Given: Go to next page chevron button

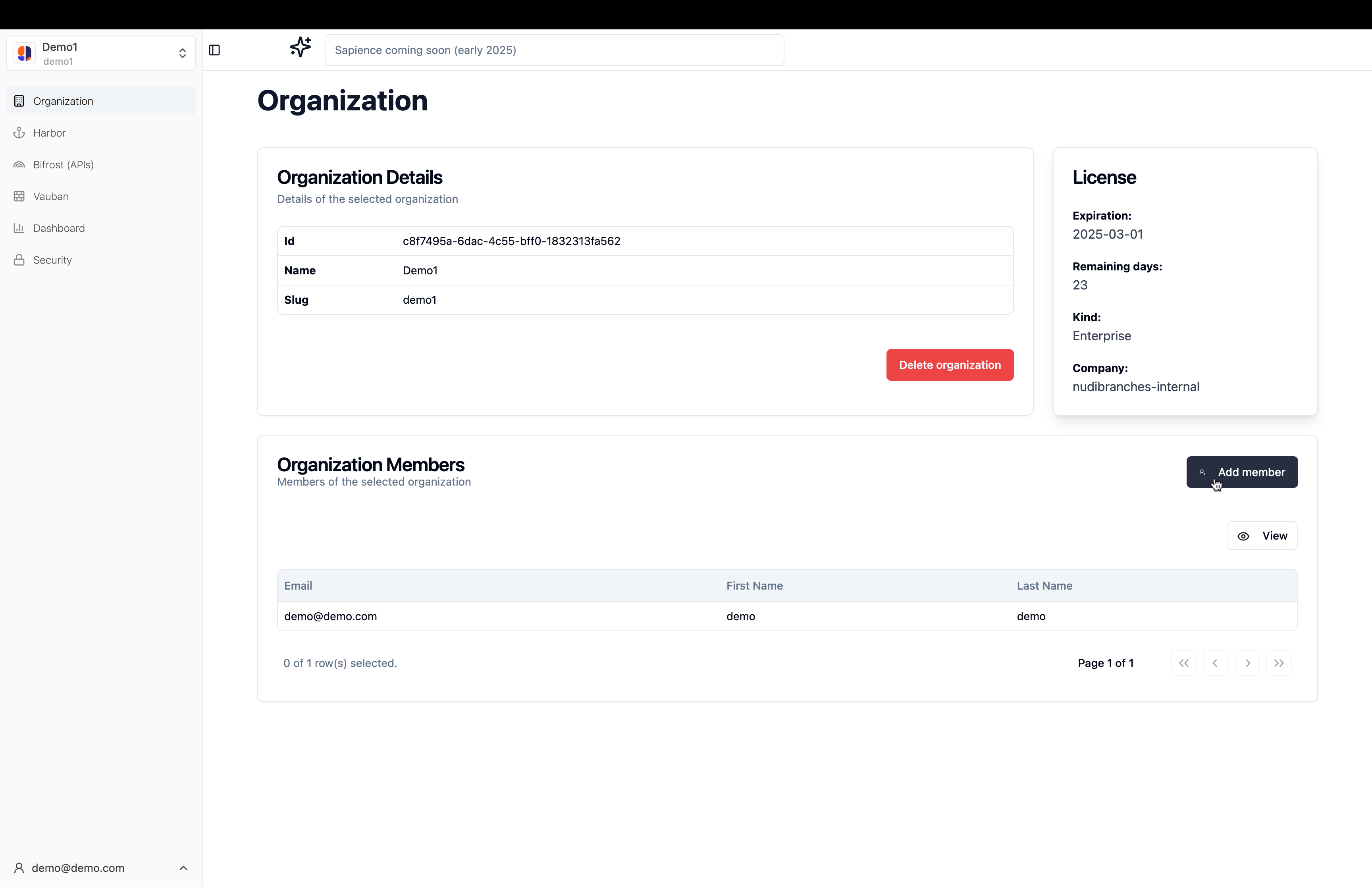Looking at the screenshot, I should [x=1247, y=663].
